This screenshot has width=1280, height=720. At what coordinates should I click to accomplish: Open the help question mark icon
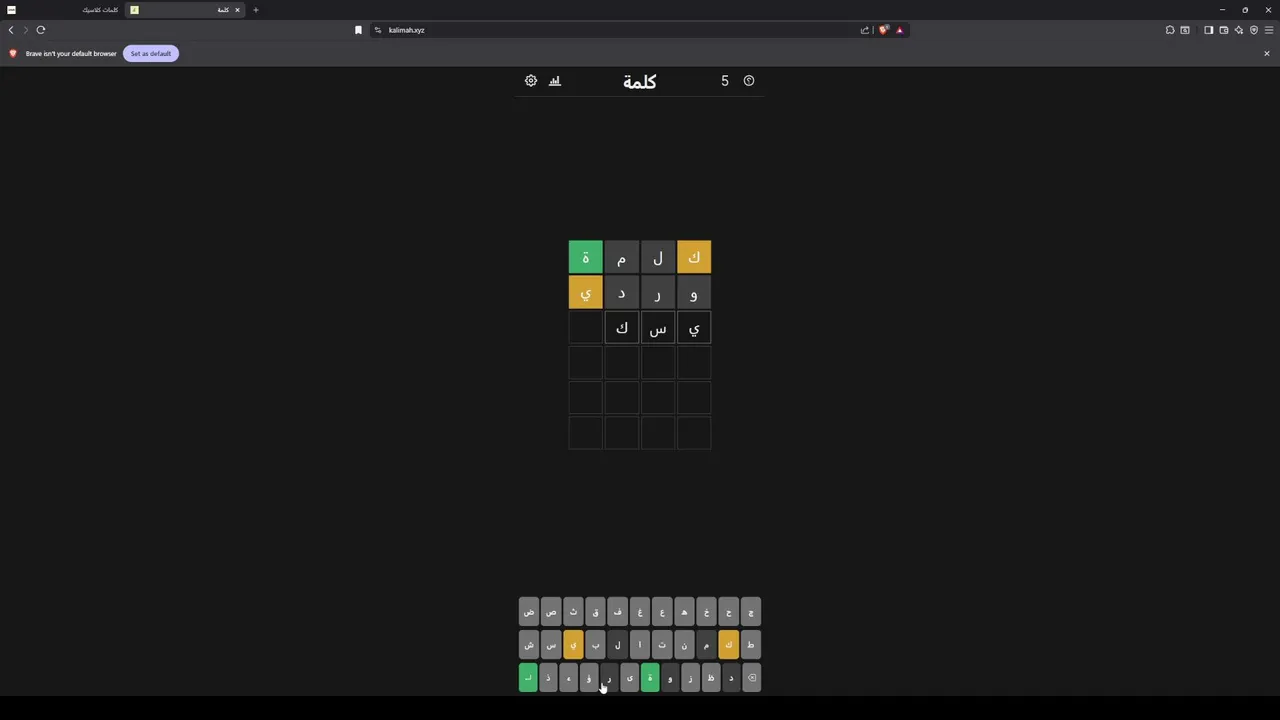(x=749, y=81)
